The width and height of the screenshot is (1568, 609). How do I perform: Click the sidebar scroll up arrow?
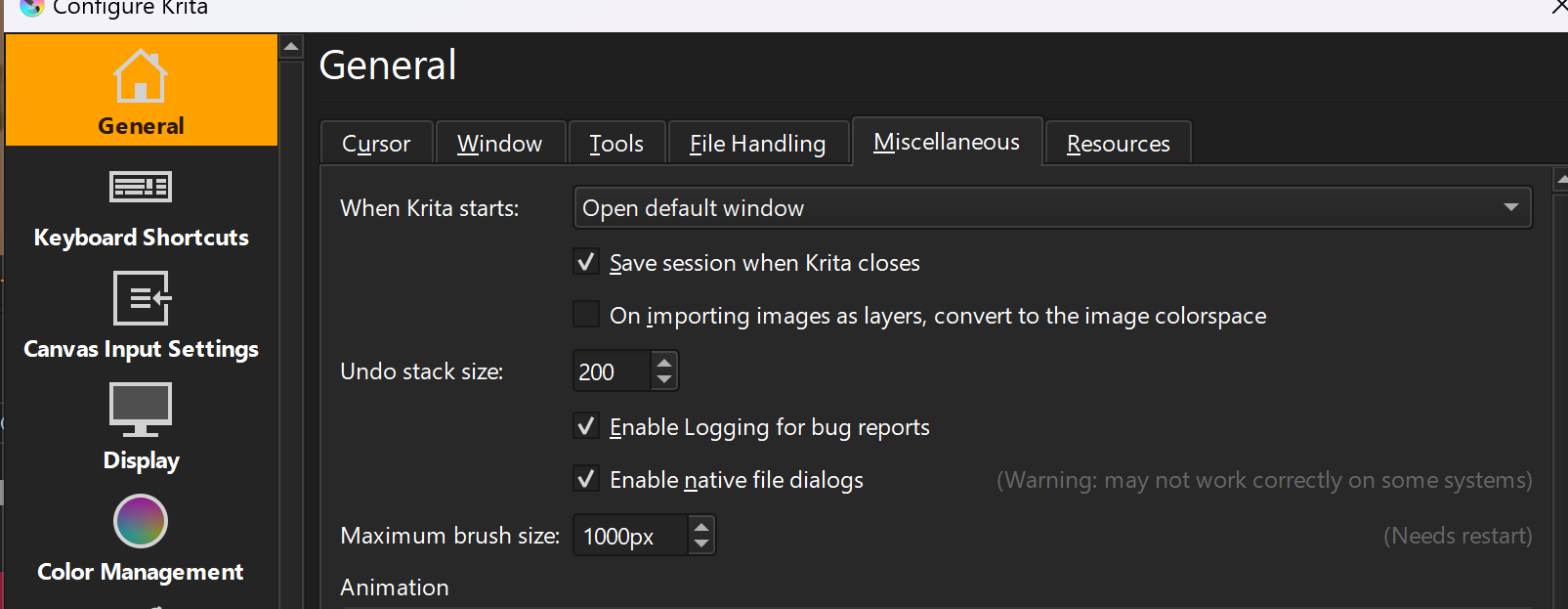[291, 46]
